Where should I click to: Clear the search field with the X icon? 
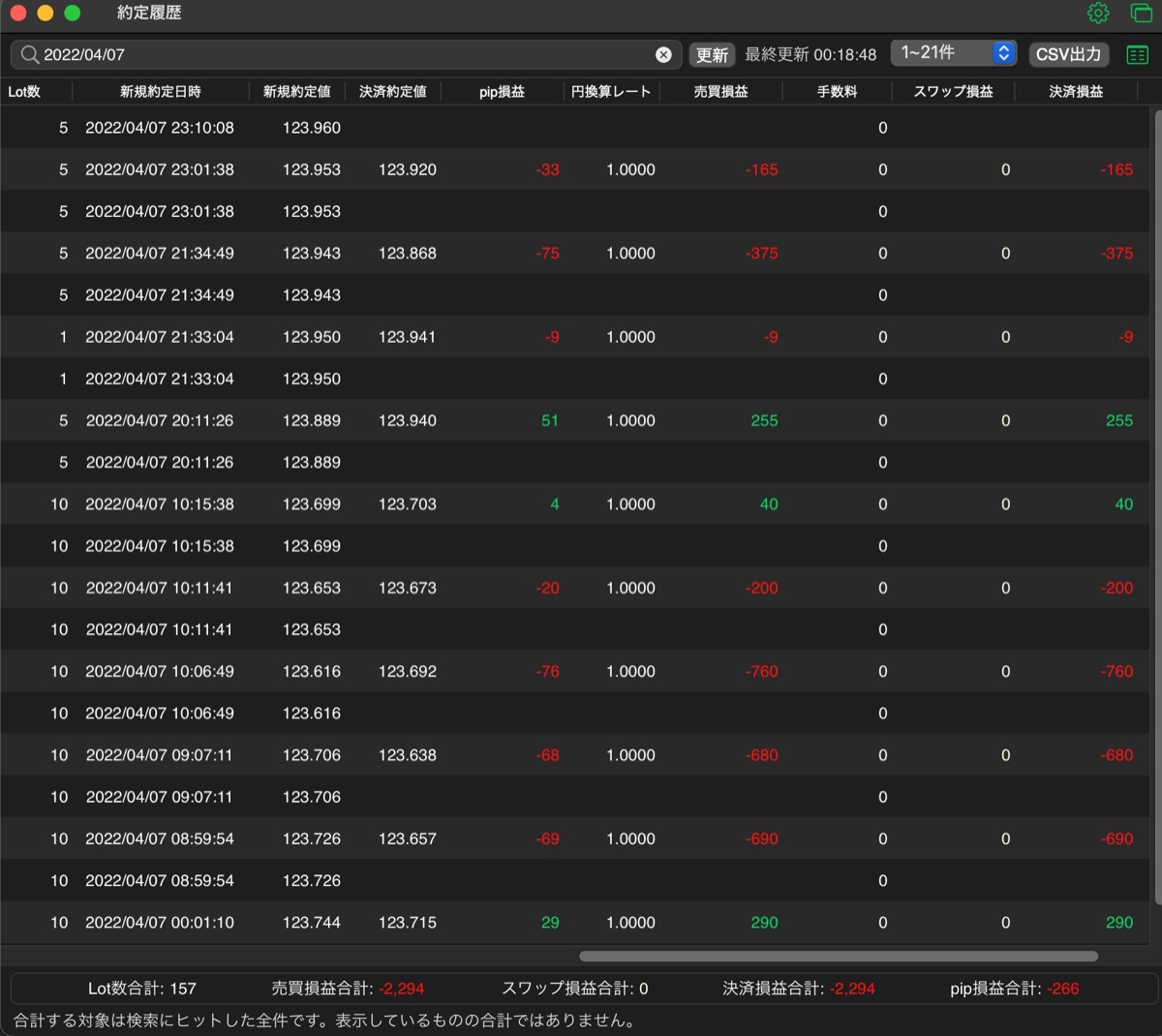[x=663, y=55]
